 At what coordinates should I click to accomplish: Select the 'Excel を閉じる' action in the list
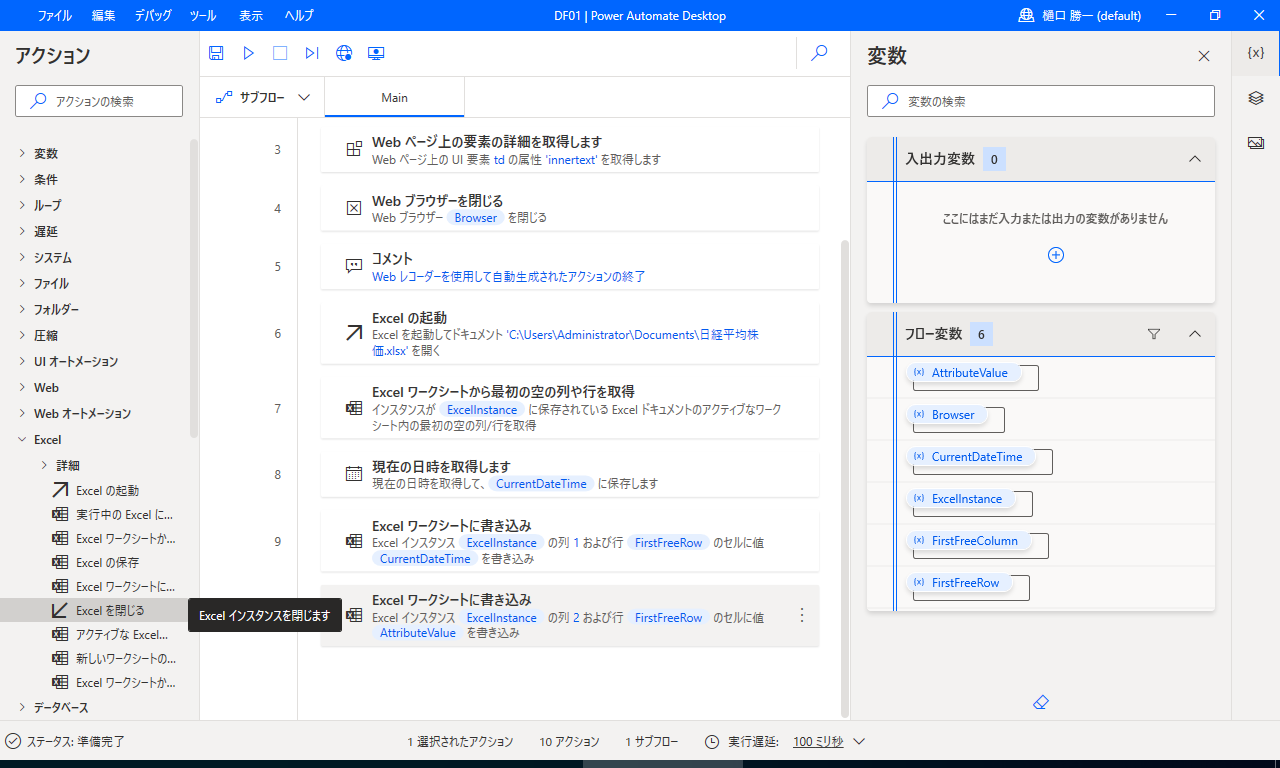(x=99, y=610)
